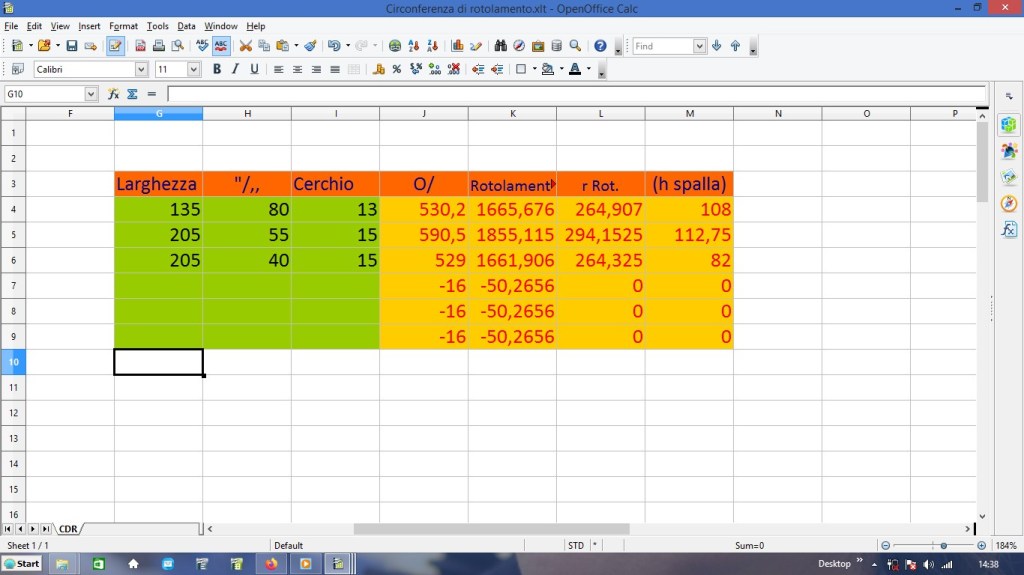Open Find & Replace binoculars icon
Image resolution: width=1024 pixels, height=575 pixels.
pyautogui.click(x=500, y=46)
